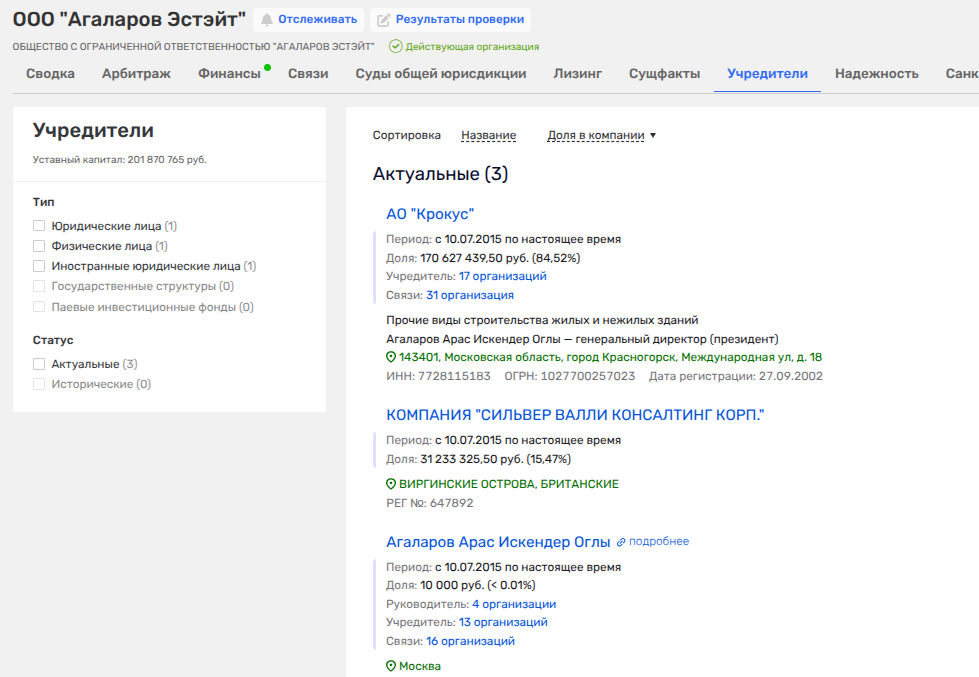Click the location pin before the Красногорск address
This screenshot has width=979, height=677.
[x=391, y=357]
